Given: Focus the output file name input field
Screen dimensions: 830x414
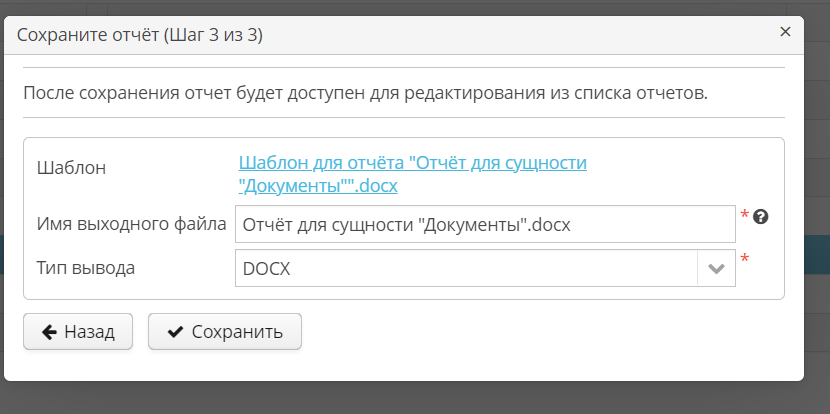Looking at the screenshot, I should tap(485, 225).
